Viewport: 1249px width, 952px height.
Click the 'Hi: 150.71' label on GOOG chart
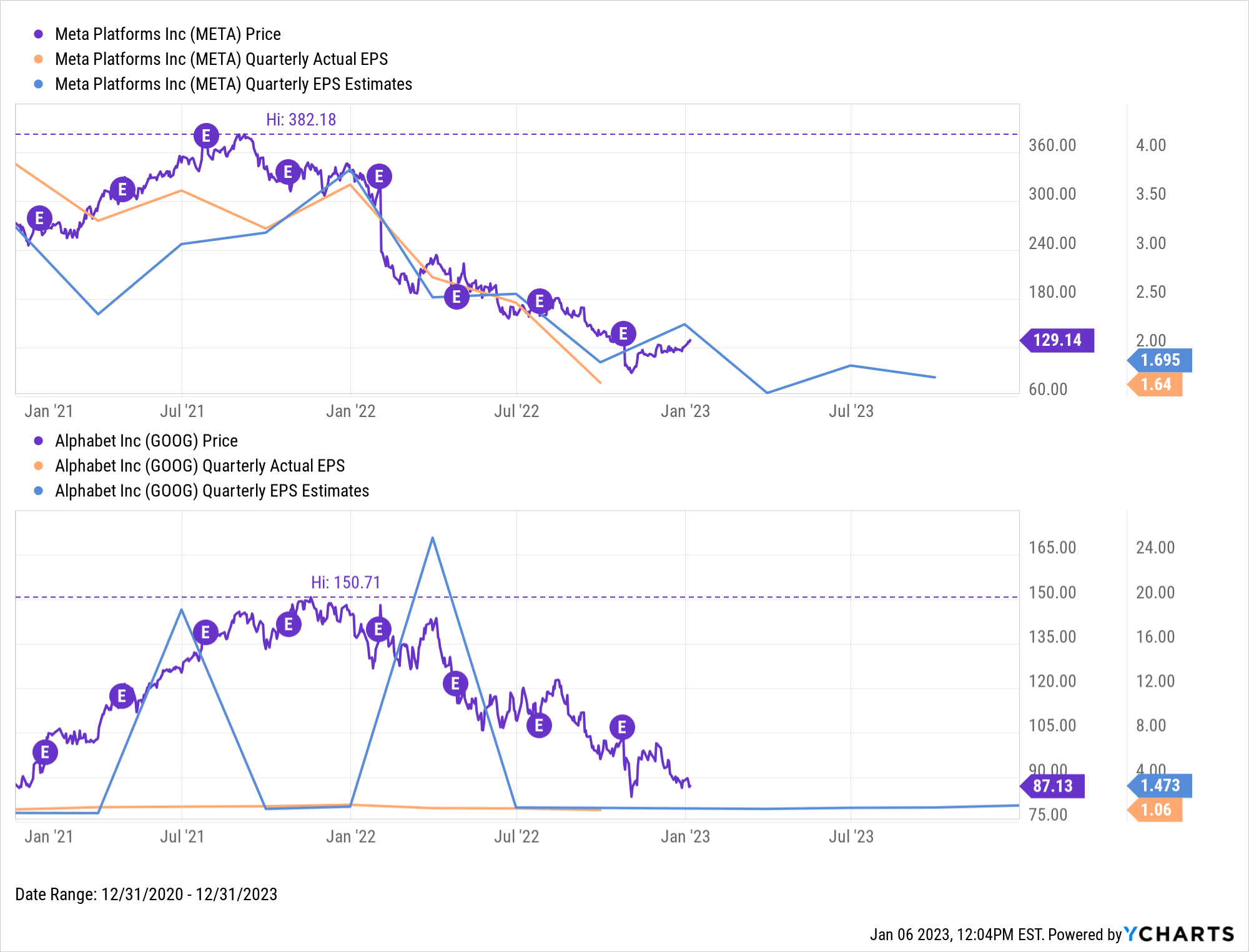pyautogui.click(x=346, y=582)
